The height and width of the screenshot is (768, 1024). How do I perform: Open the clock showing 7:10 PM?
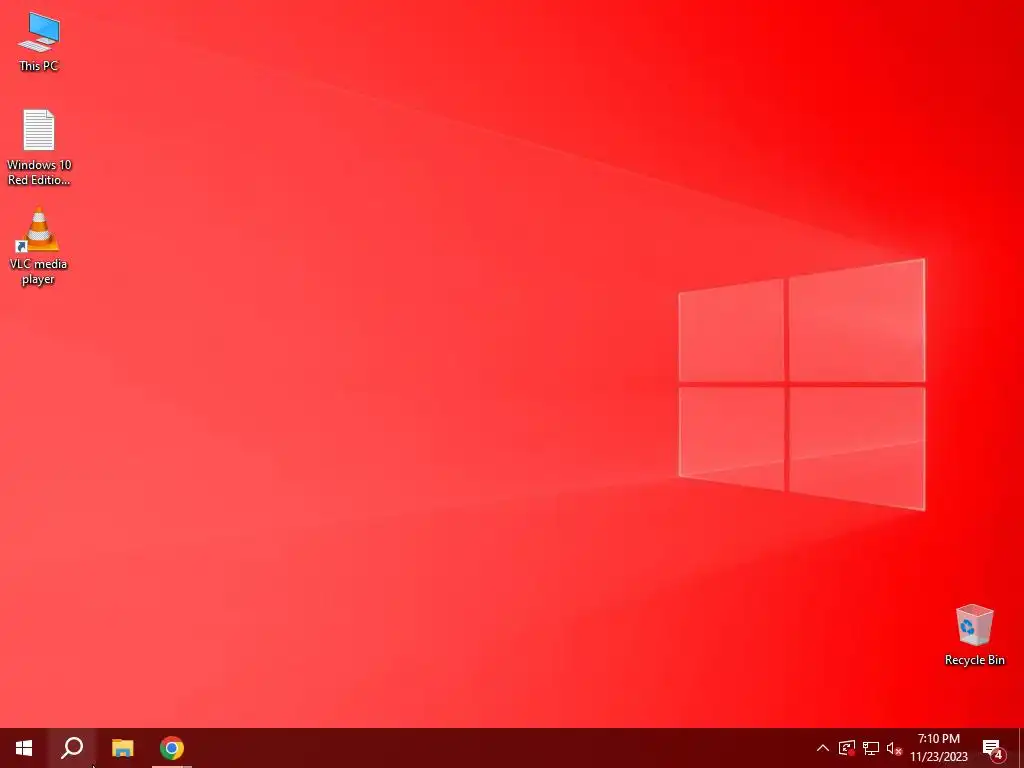[939, 748]
